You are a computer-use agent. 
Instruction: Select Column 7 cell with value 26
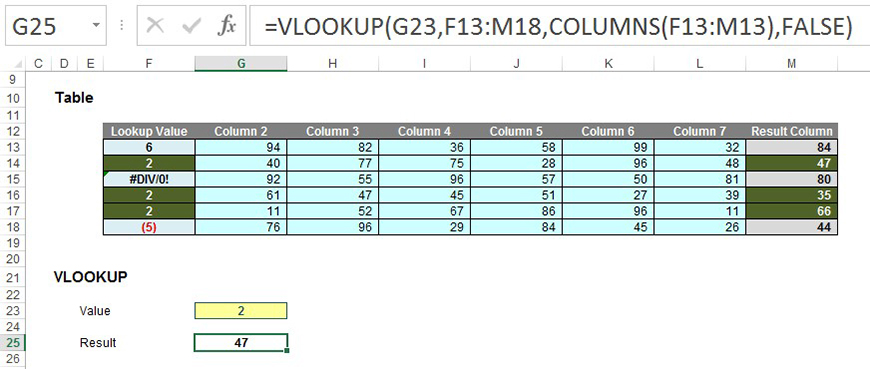pos(700,228)
